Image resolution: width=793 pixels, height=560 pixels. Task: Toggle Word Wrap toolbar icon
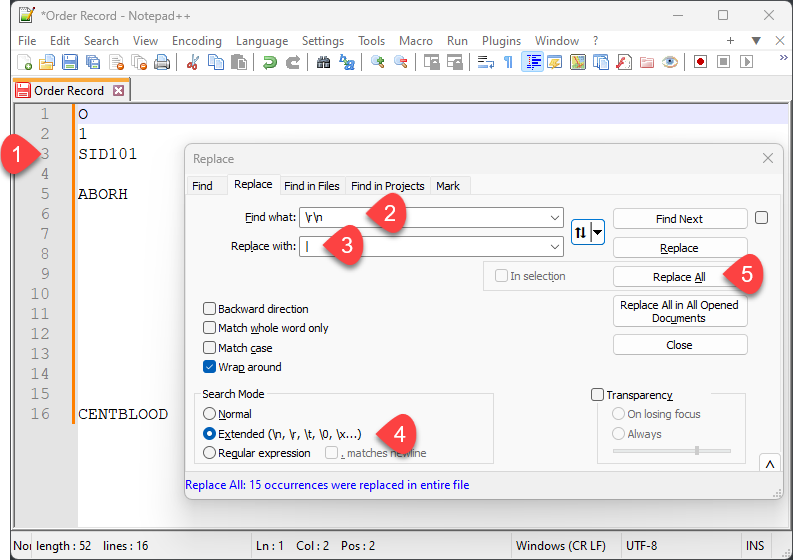tap(486, 62)
